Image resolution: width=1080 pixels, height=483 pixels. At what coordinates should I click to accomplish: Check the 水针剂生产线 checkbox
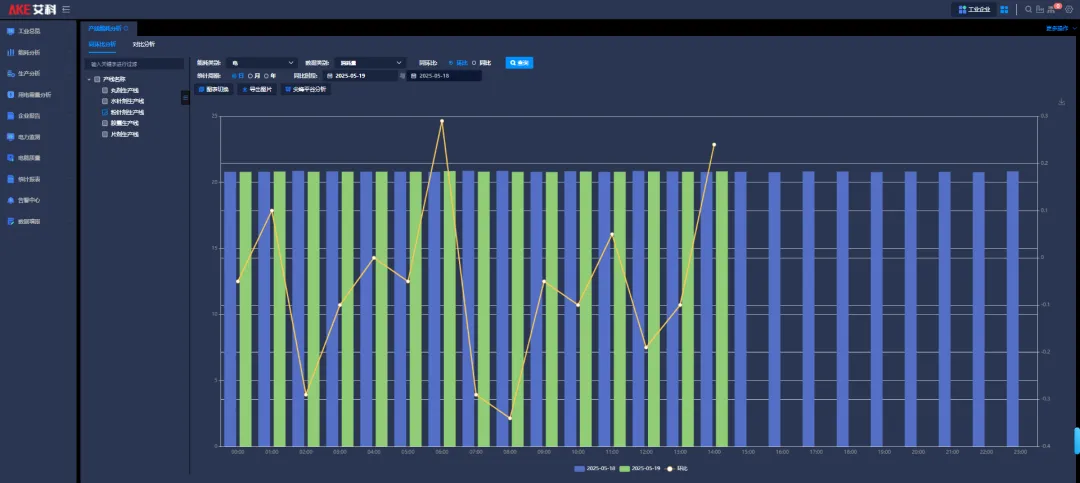coord(105,101)
